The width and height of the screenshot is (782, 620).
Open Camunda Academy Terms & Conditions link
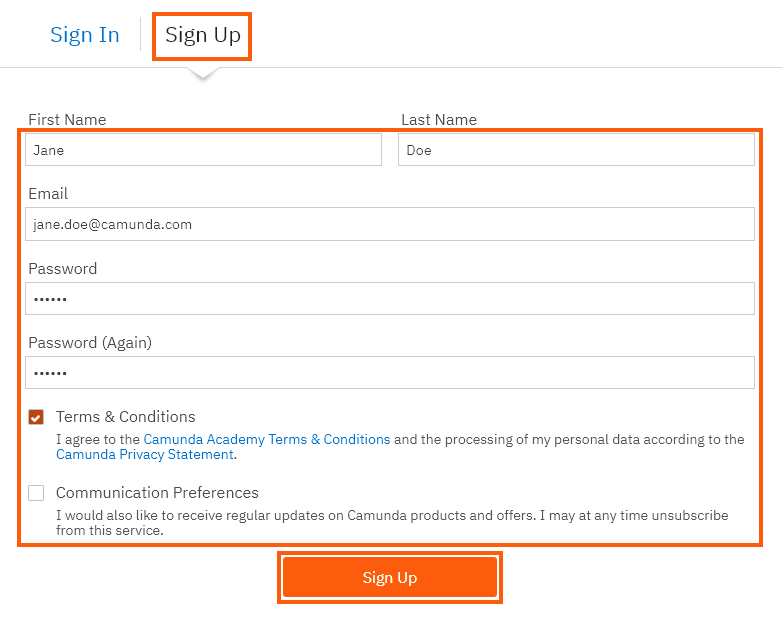click(x=267, y=439)
